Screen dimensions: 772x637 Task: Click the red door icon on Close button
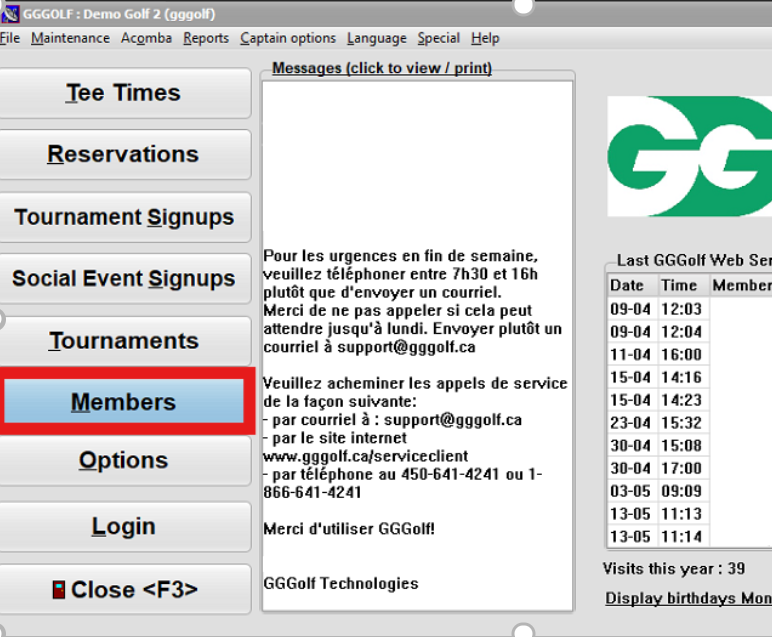pos(59,590)
